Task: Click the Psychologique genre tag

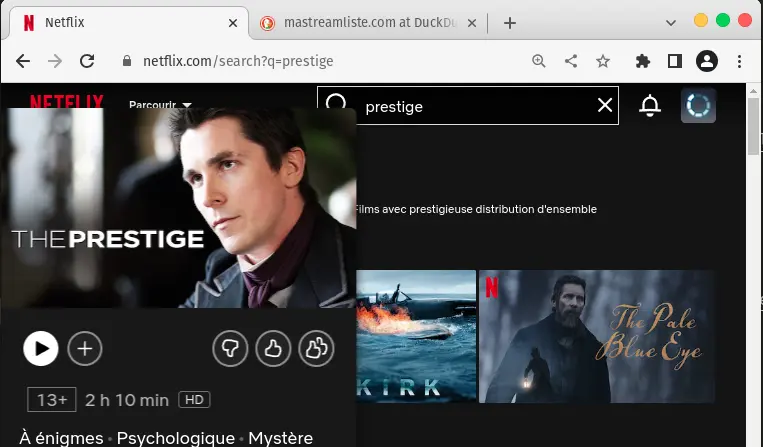Action: click(x=176, y=438)
